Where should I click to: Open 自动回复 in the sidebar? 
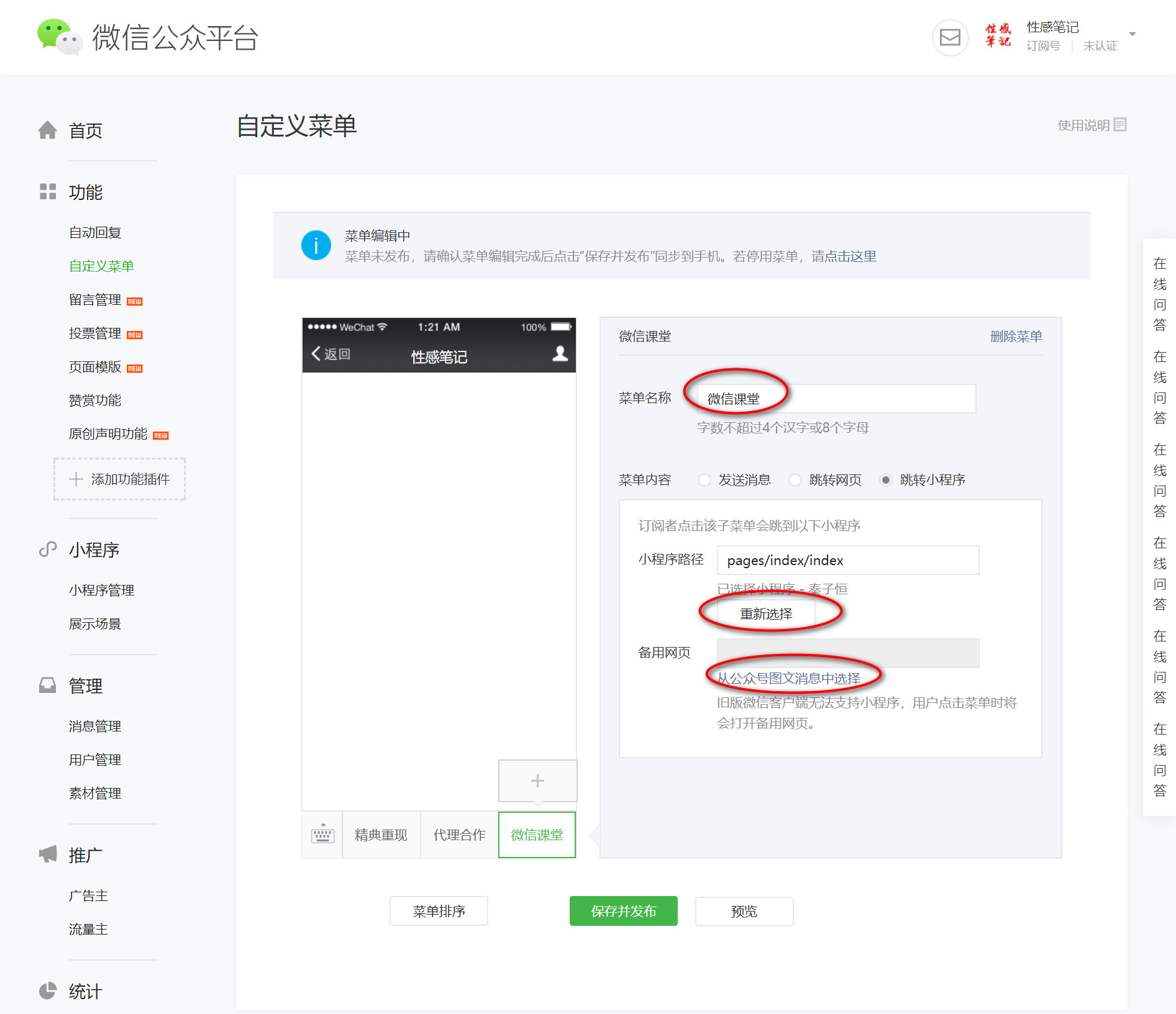(x=95, y=233)
